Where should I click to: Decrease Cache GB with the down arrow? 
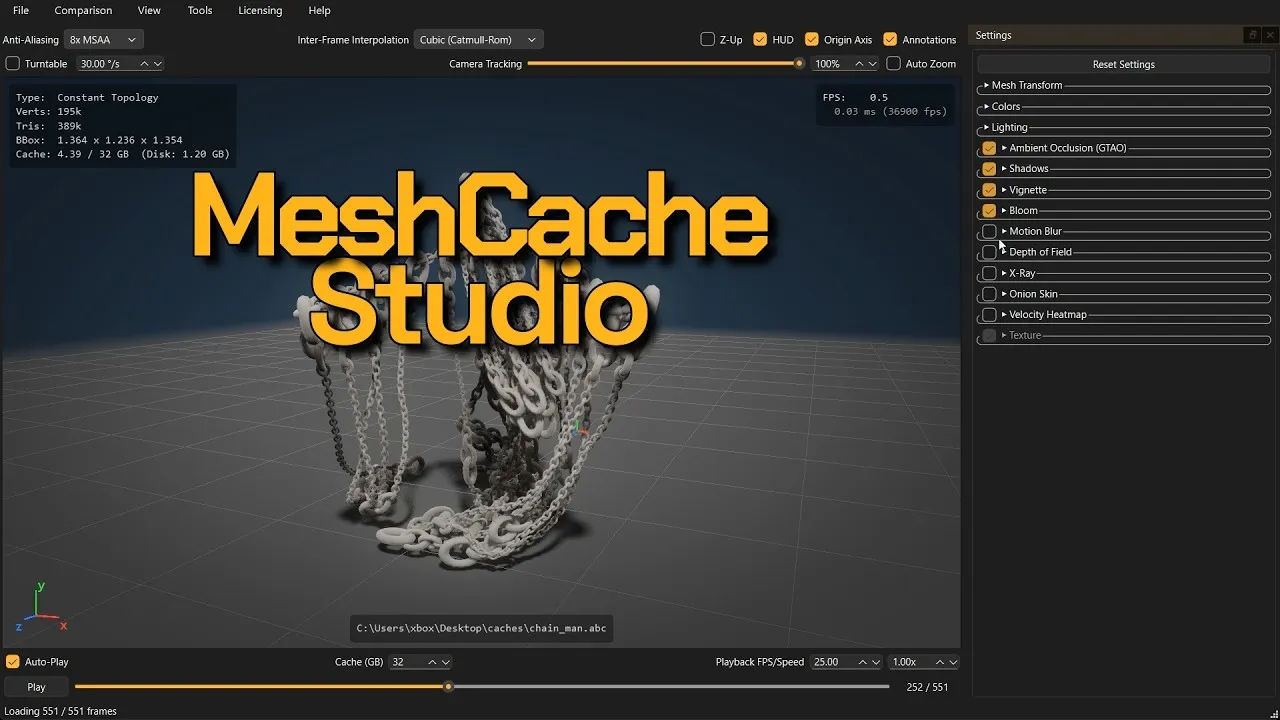[x=445, y=662]
